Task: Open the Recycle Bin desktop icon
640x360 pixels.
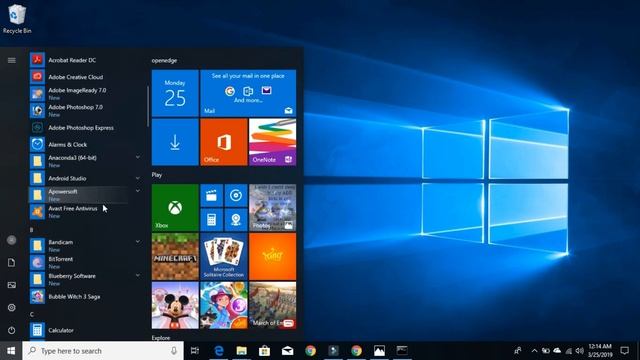Action: coord(17,19)
